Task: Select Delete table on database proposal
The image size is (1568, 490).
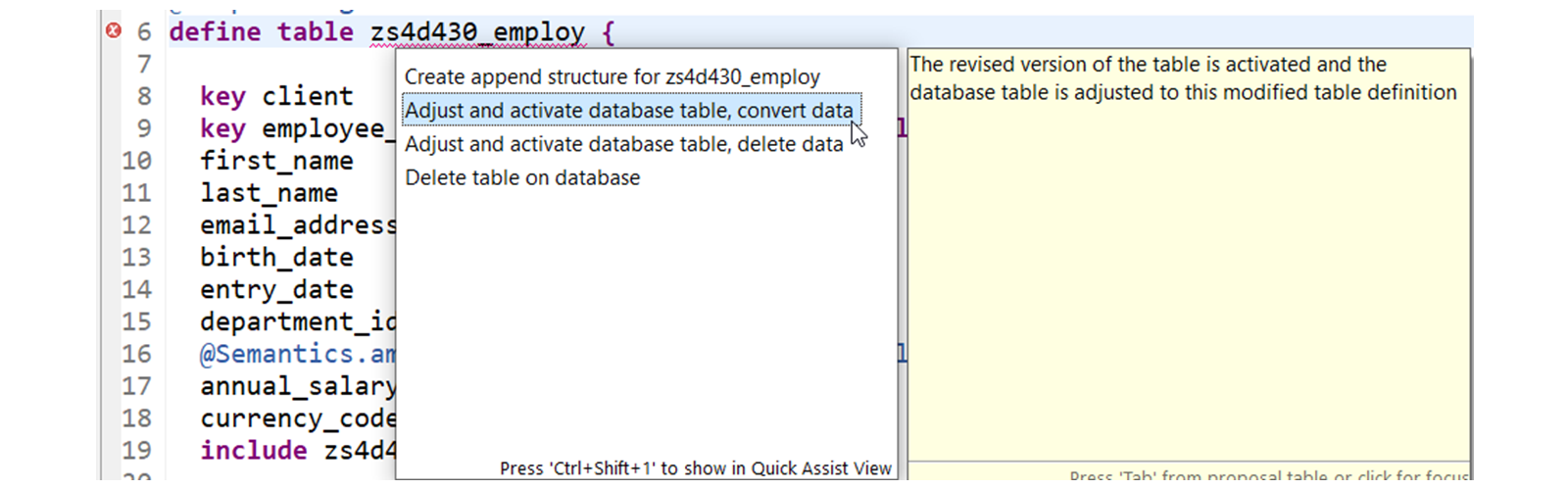Action: click(522, 177)
